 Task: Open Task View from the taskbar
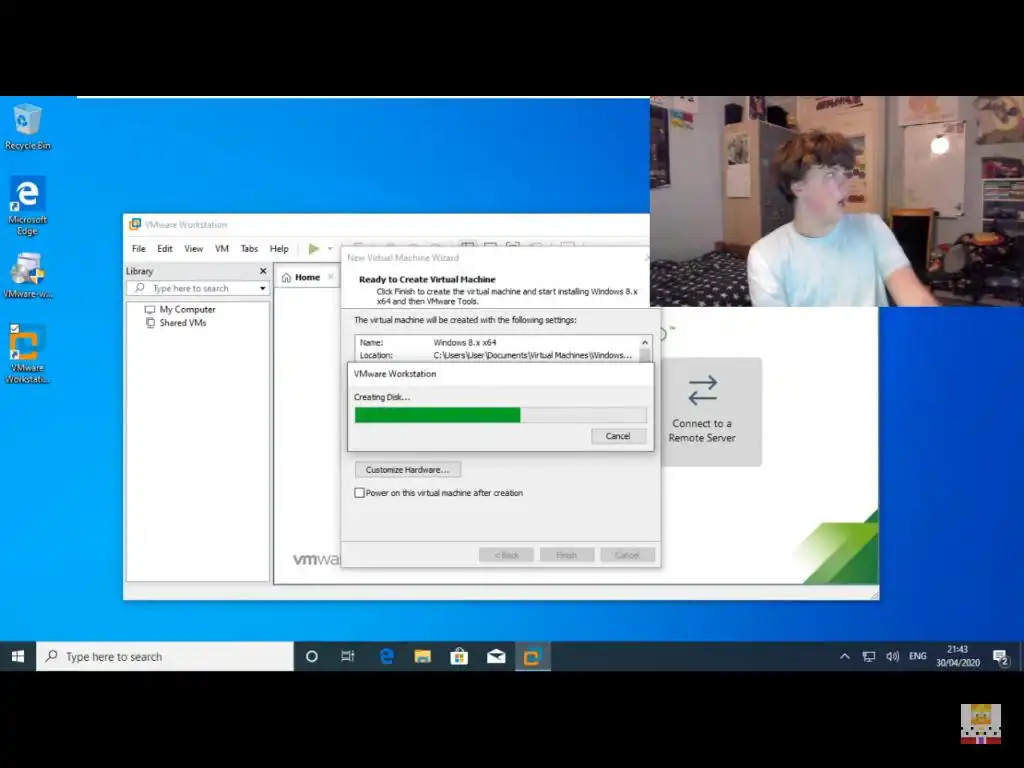[347, 656]
